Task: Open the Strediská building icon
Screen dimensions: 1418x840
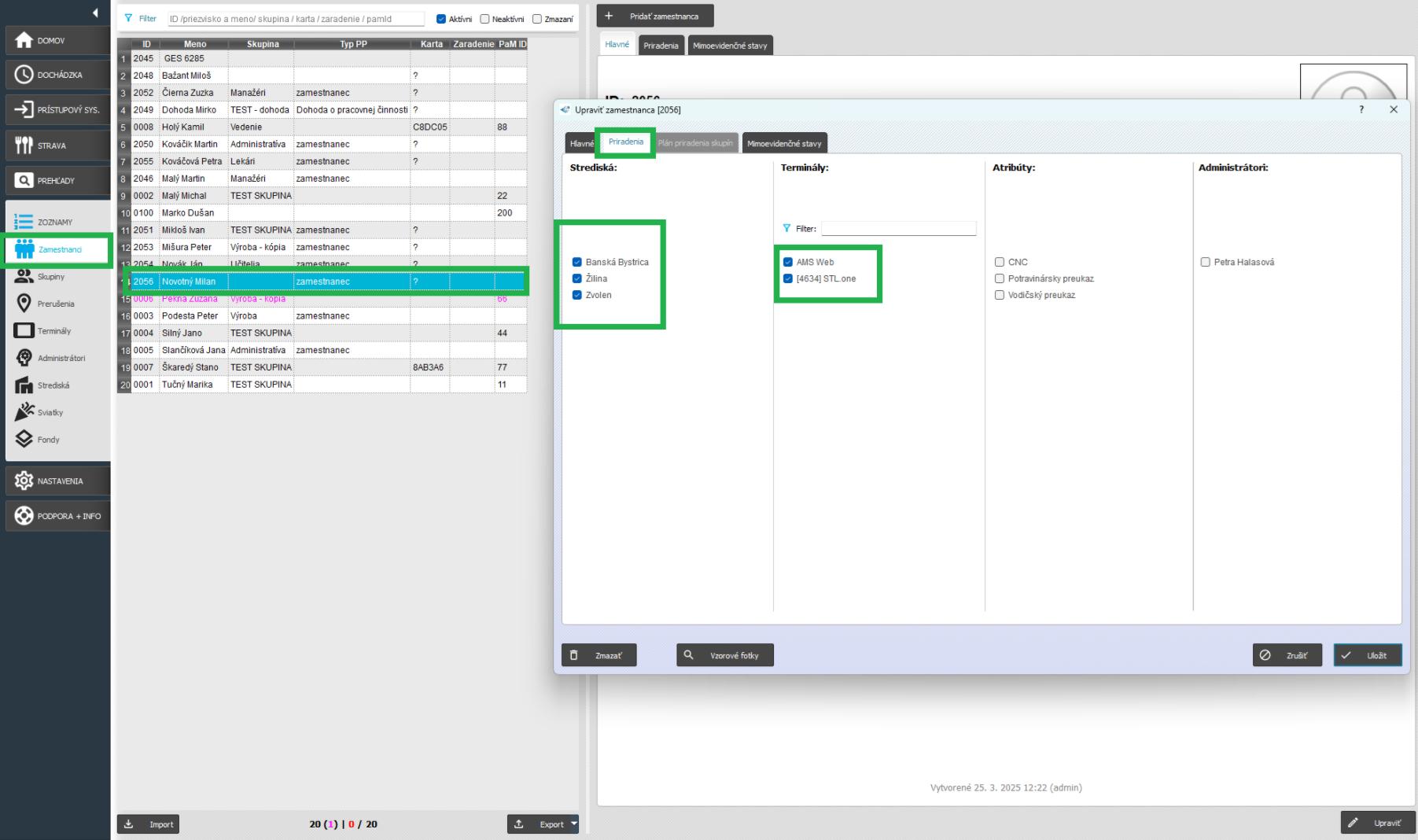Action: [24, 385]
